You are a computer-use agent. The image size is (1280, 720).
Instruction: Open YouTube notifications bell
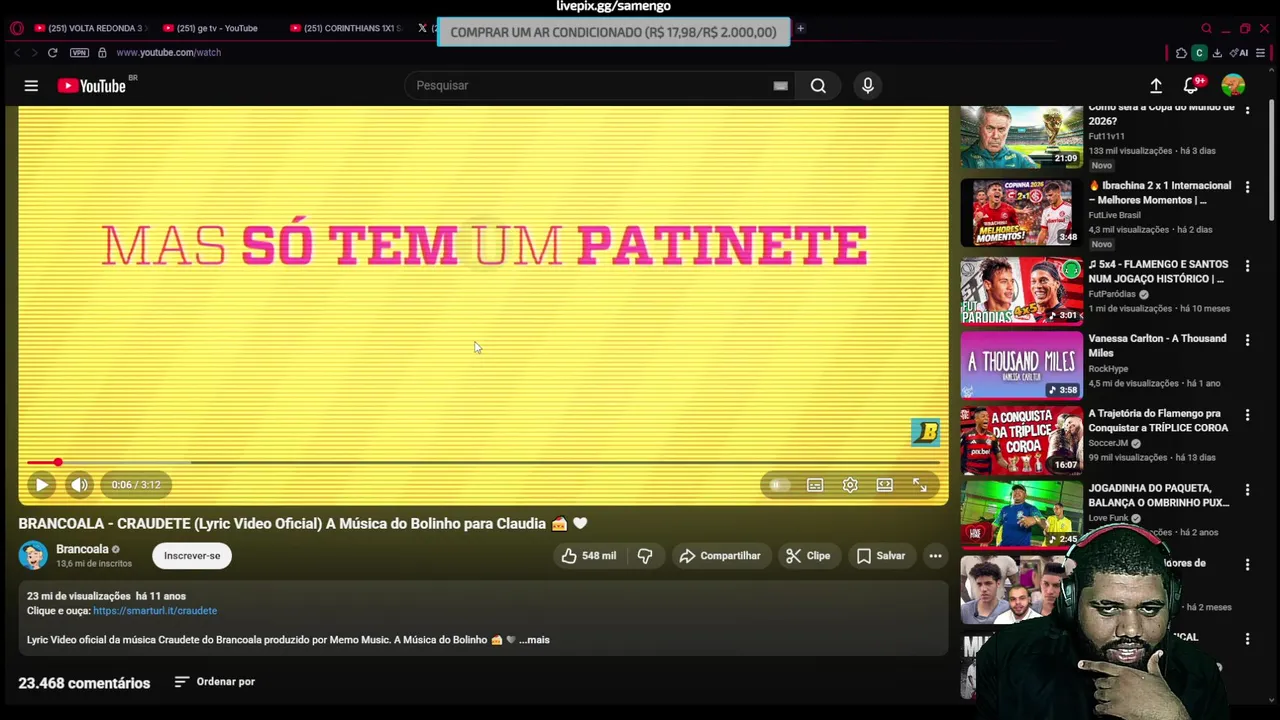[x=1192, y=86]
